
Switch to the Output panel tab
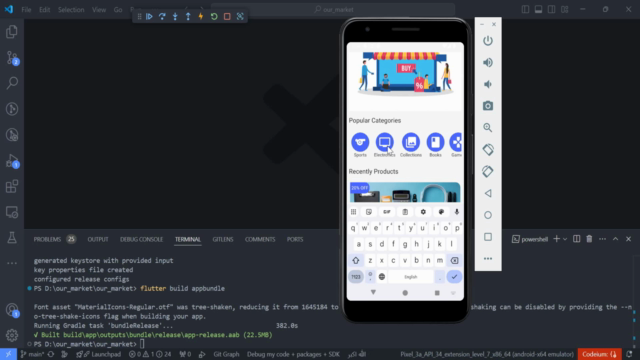pos(98,239)
